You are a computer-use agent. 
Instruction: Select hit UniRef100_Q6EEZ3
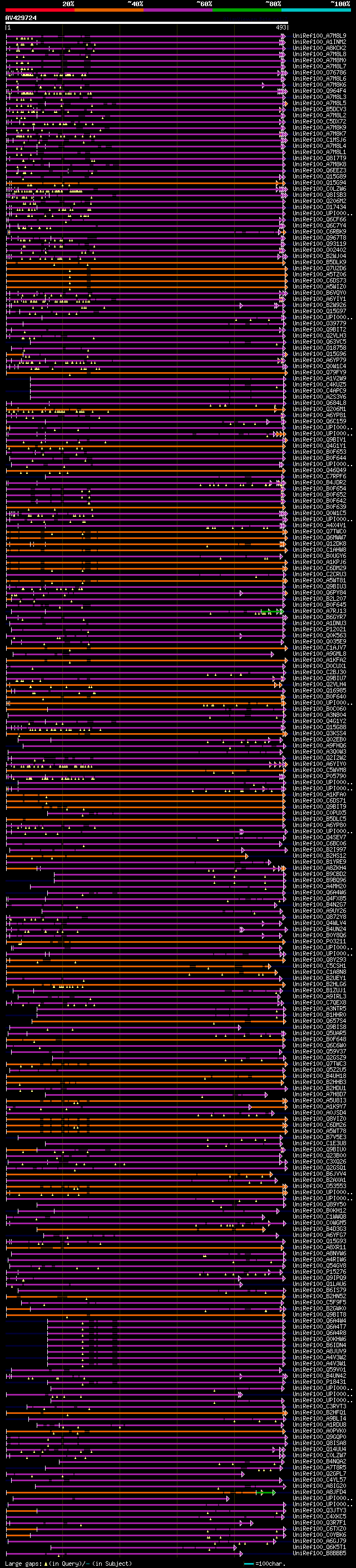click(x=319, y=170)
